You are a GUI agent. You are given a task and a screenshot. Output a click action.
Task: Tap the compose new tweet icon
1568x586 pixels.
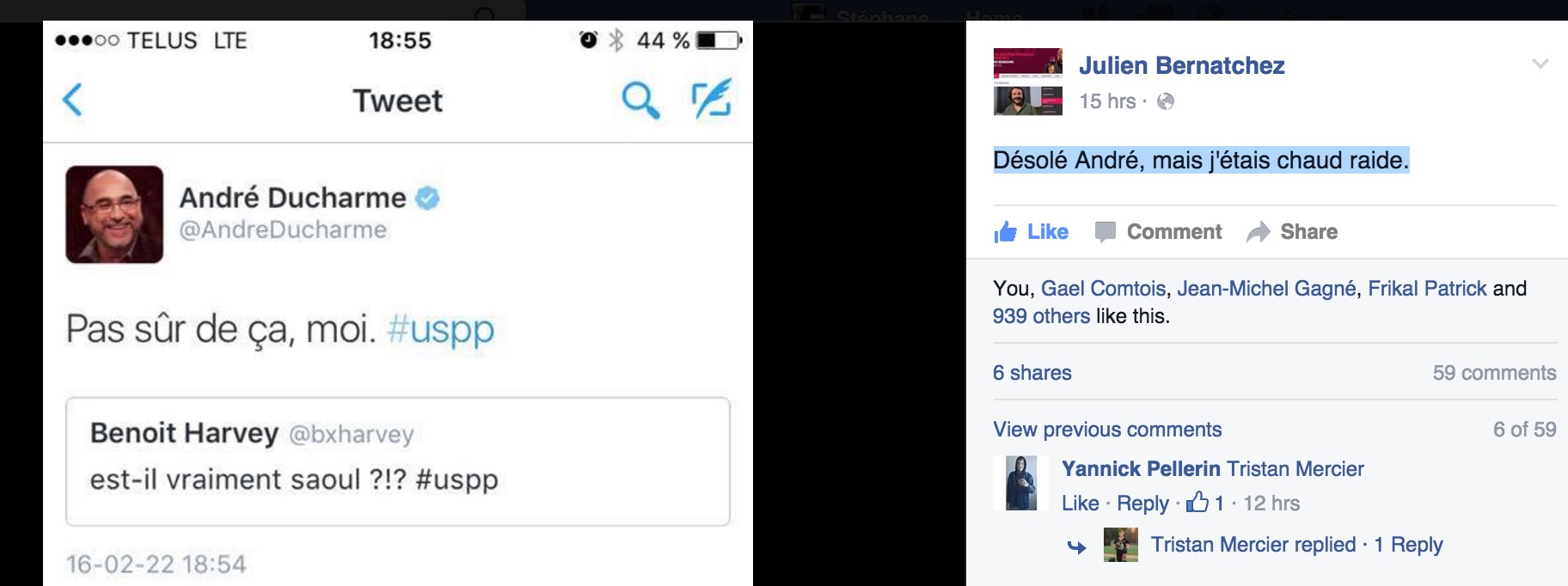tap(713, 98)
